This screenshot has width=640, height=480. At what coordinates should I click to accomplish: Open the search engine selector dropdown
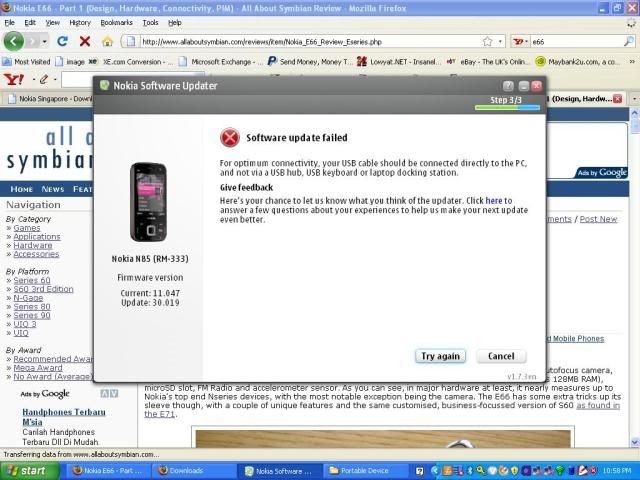click(x=521, y=42)
